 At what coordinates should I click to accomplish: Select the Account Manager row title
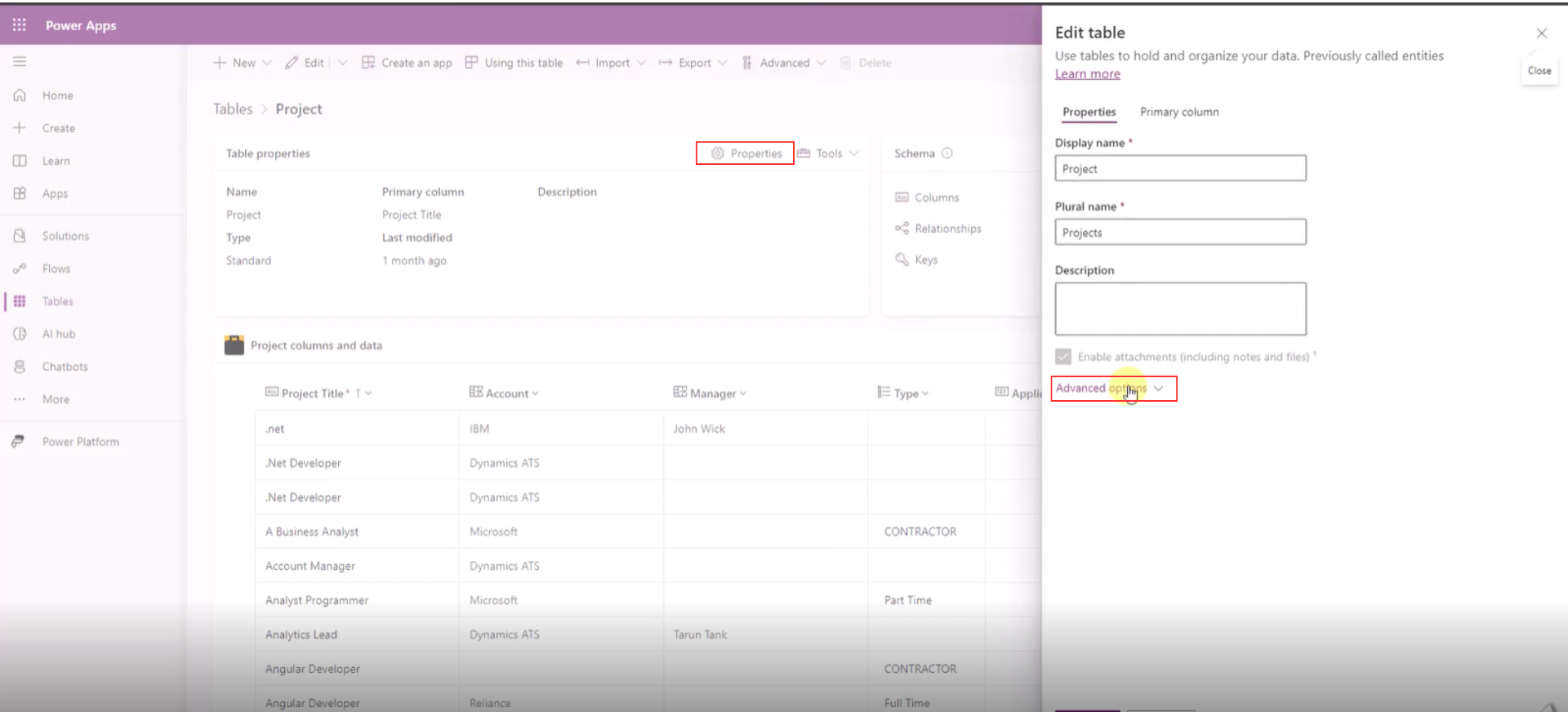coord(310,566)
